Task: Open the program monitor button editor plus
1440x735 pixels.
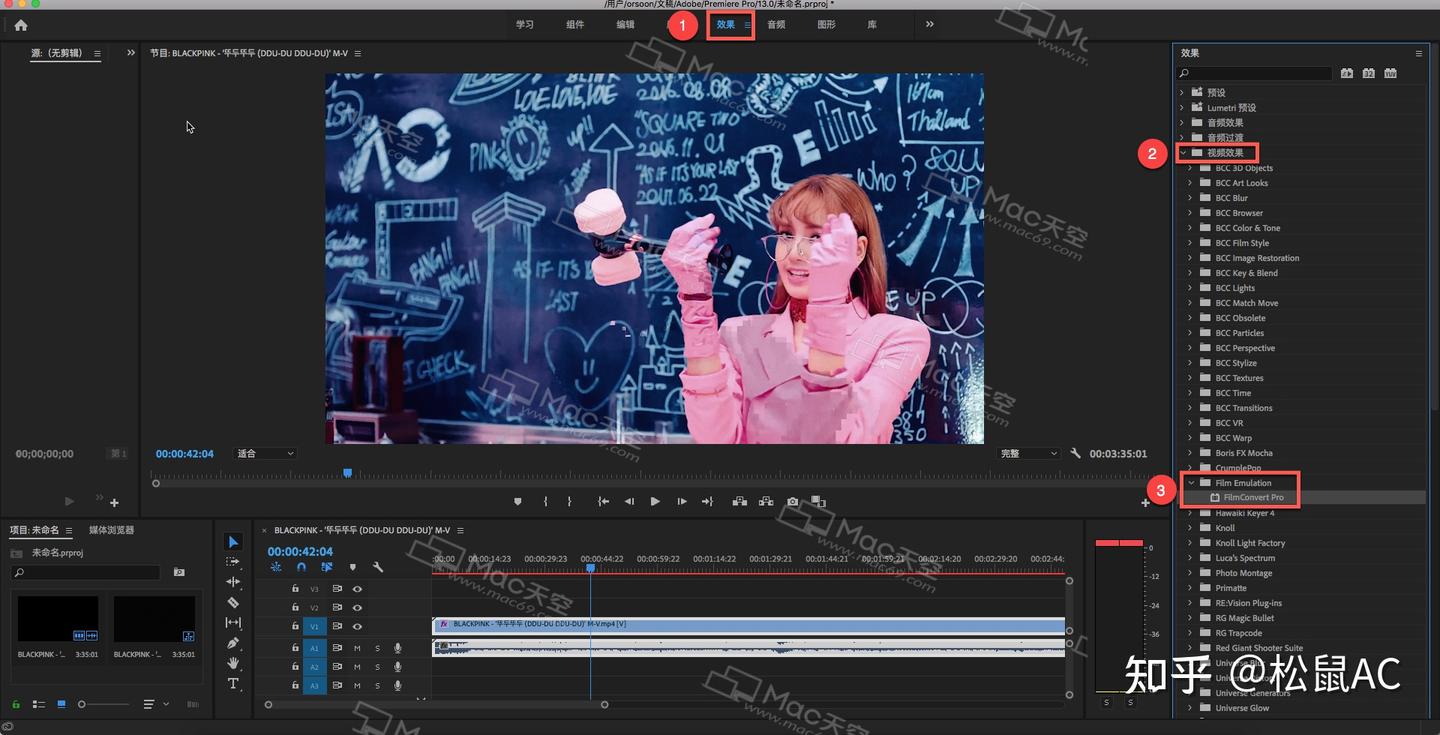Action: point(1145,503)
